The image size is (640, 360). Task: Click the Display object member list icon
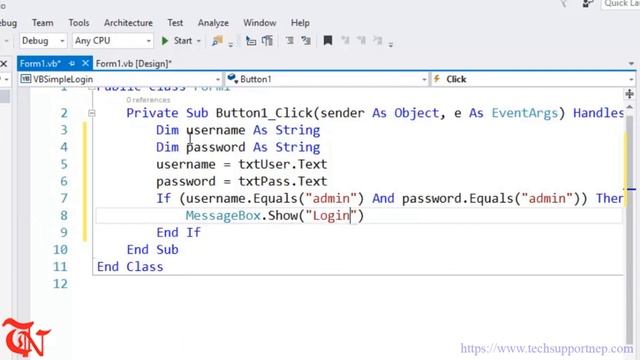pos(251,41)
